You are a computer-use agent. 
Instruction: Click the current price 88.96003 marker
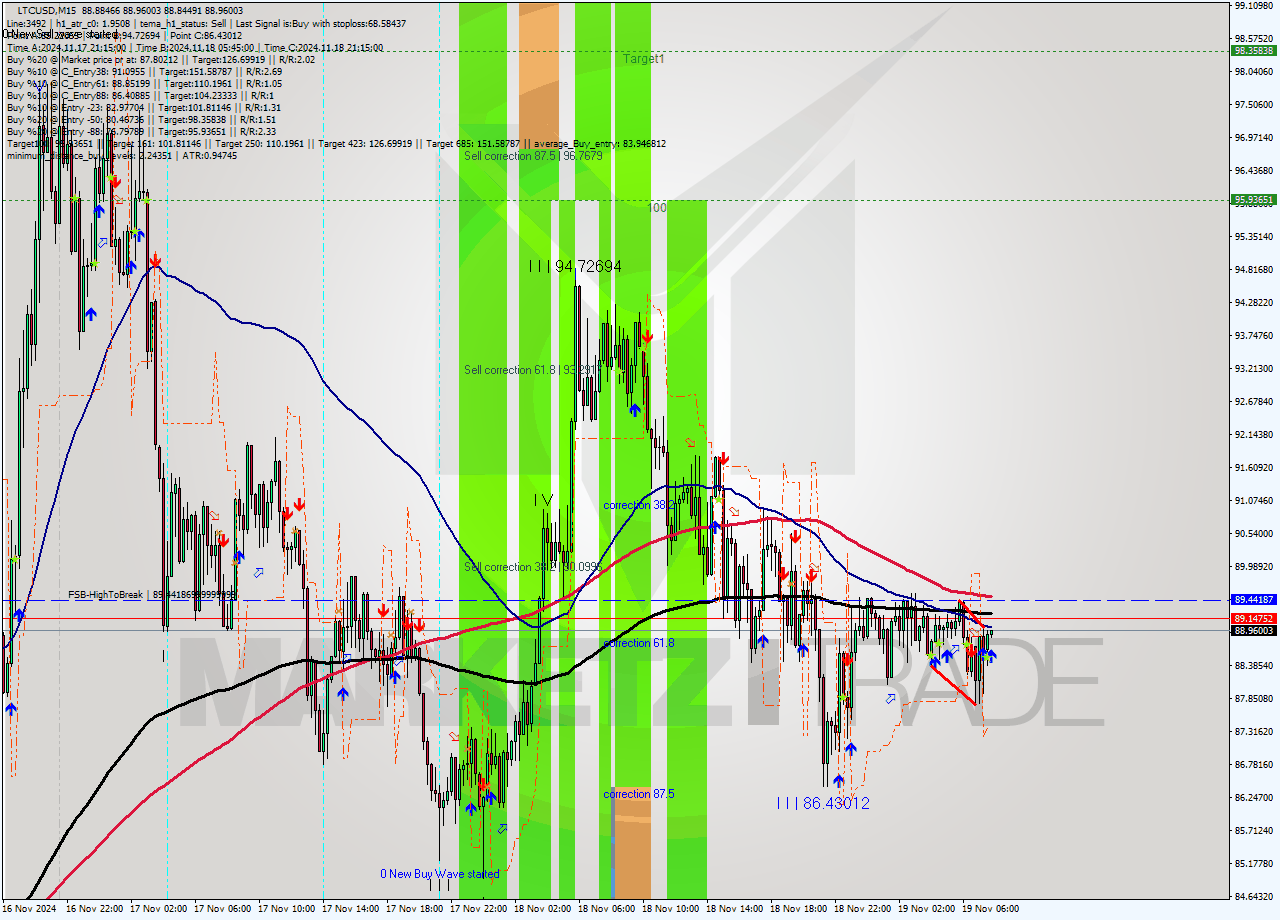pyautogui.click(x=1254, y=630)
